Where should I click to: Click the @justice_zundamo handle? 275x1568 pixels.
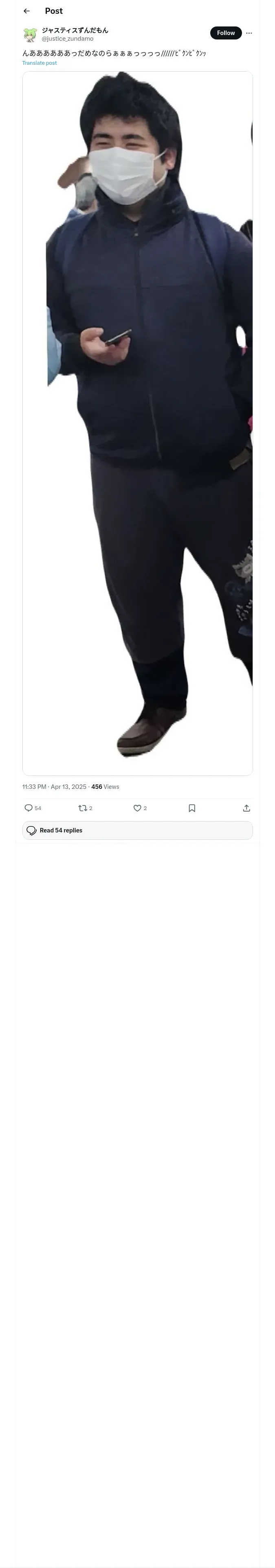coord(68,38)
